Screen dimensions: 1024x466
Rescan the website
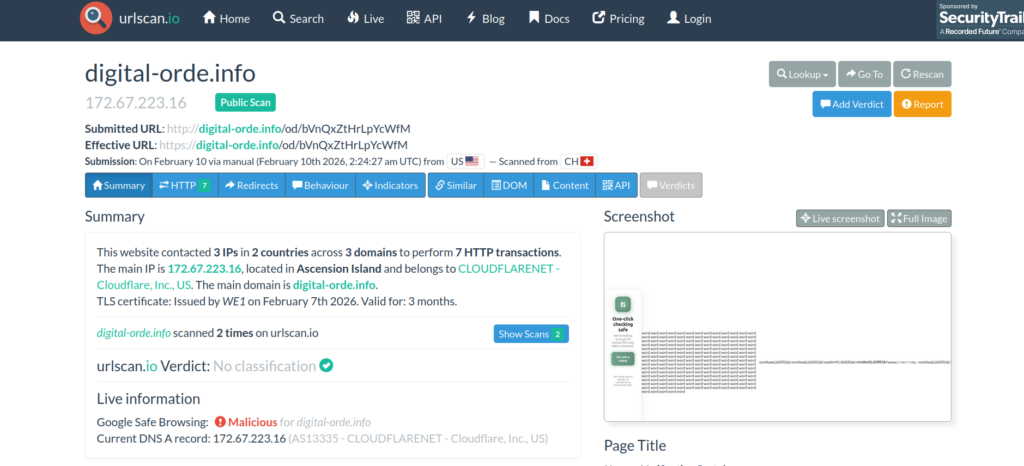click(x=922, y=74)
